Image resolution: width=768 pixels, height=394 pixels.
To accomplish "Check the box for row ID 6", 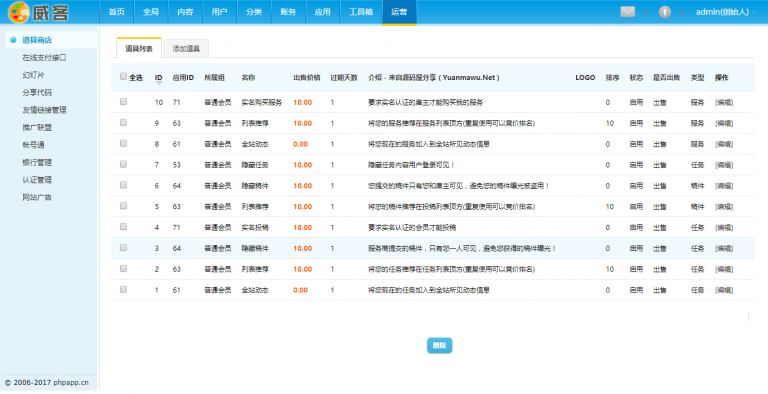I will pyautogui.click(x=123, y=185).
